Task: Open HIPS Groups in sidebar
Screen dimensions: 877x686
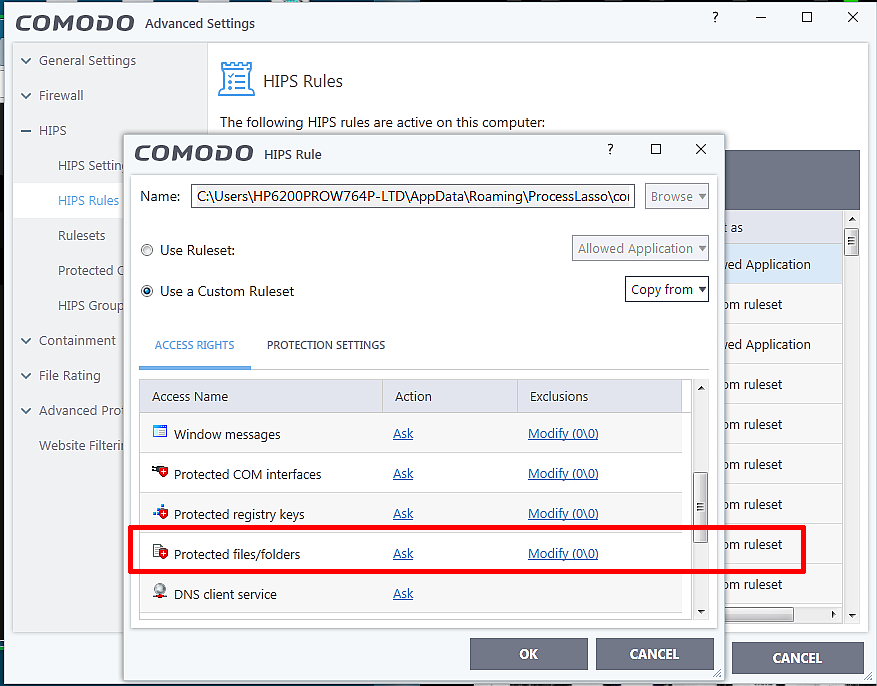Action: coord(91,305)
